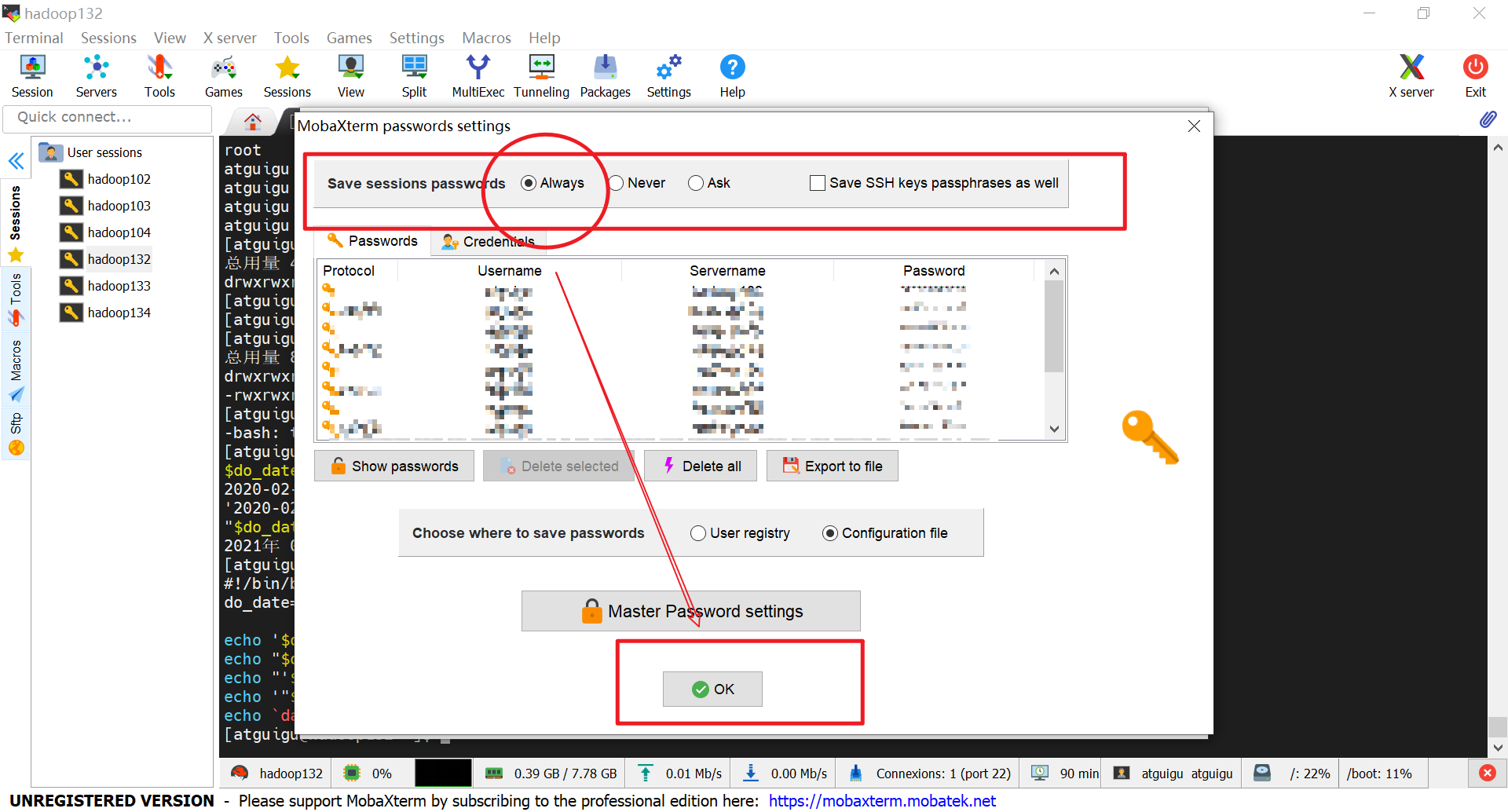
Task: Sort by the Servername column header
Action: 727,271
